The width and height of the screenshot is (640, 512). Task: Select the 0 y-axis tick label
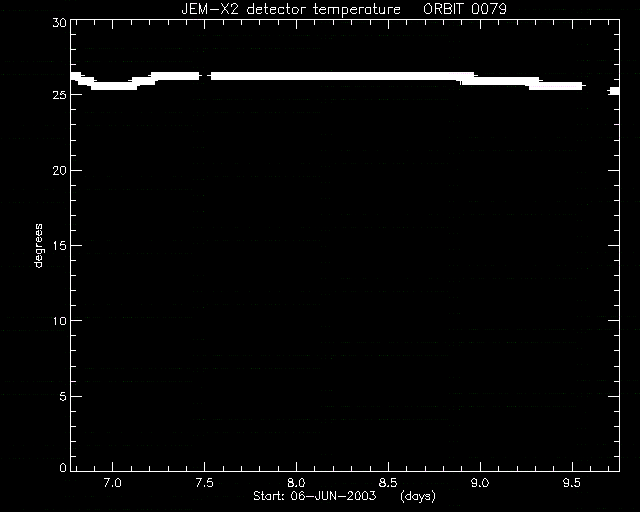click(x=63, y=467)
